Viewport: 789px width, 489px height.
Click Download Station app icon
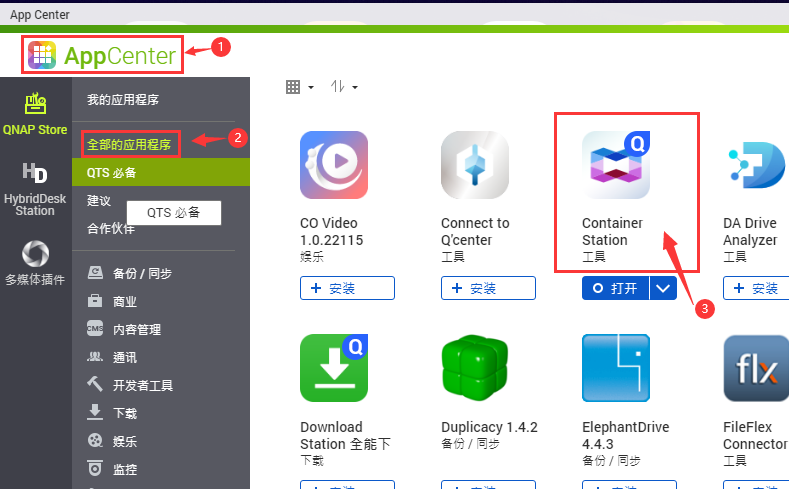coord(334,368)
